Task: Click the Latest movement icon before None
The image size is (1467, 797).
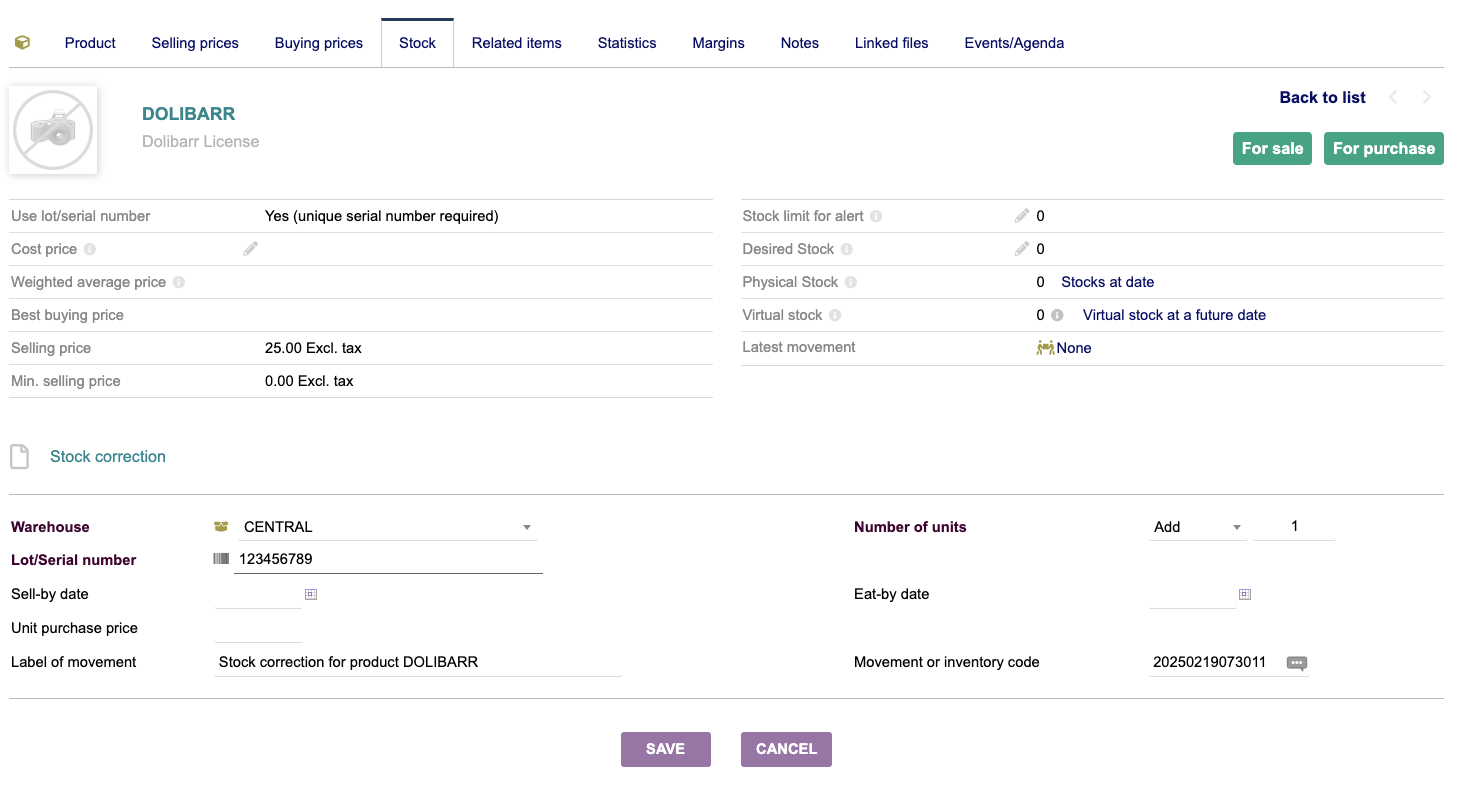Action: point(1045,348)
